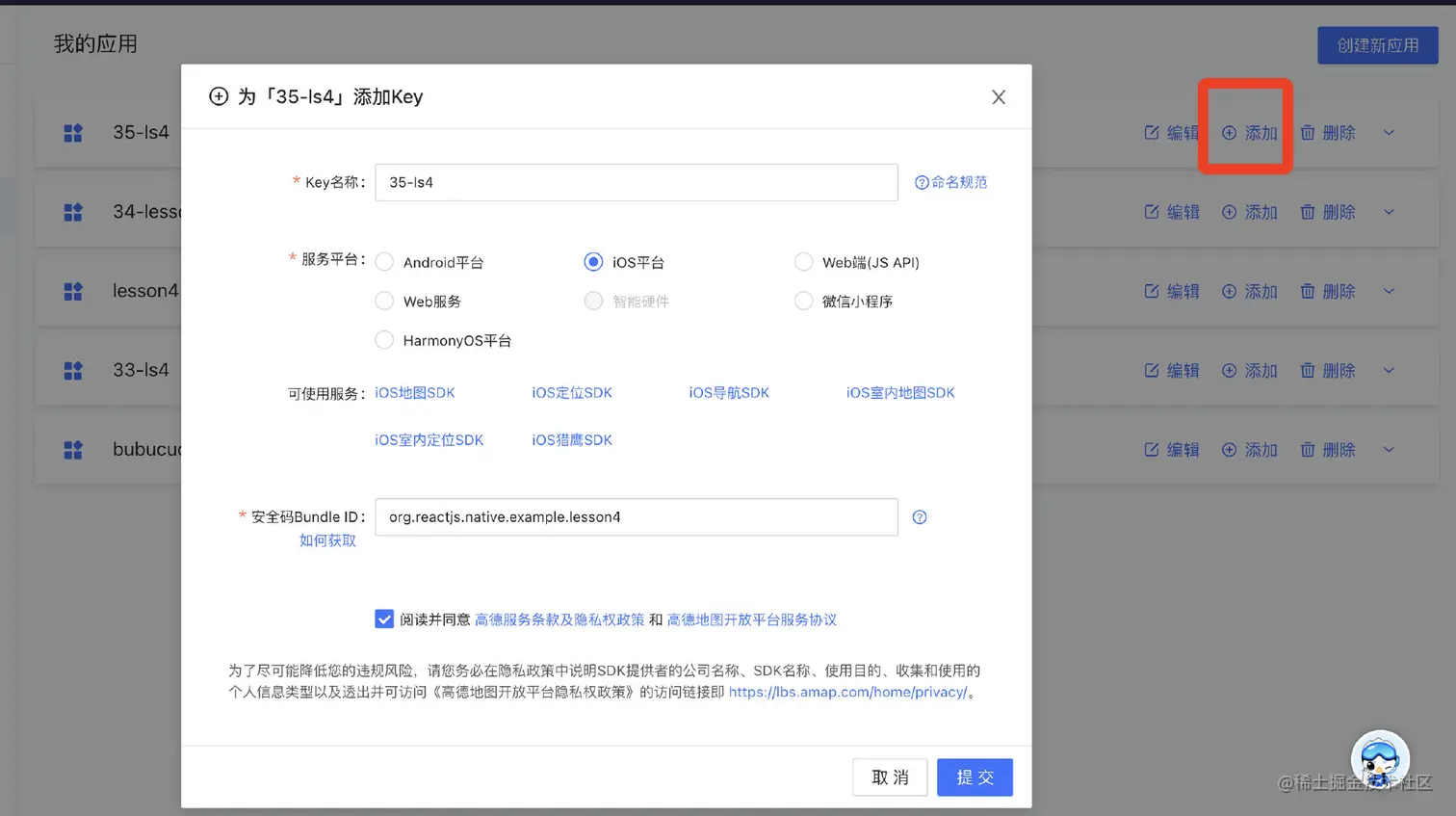This screenshot has width=1456, height=816.
Task: Click the 添加 plus icon for 35-ls4
Action: [x=1230, y=133]
